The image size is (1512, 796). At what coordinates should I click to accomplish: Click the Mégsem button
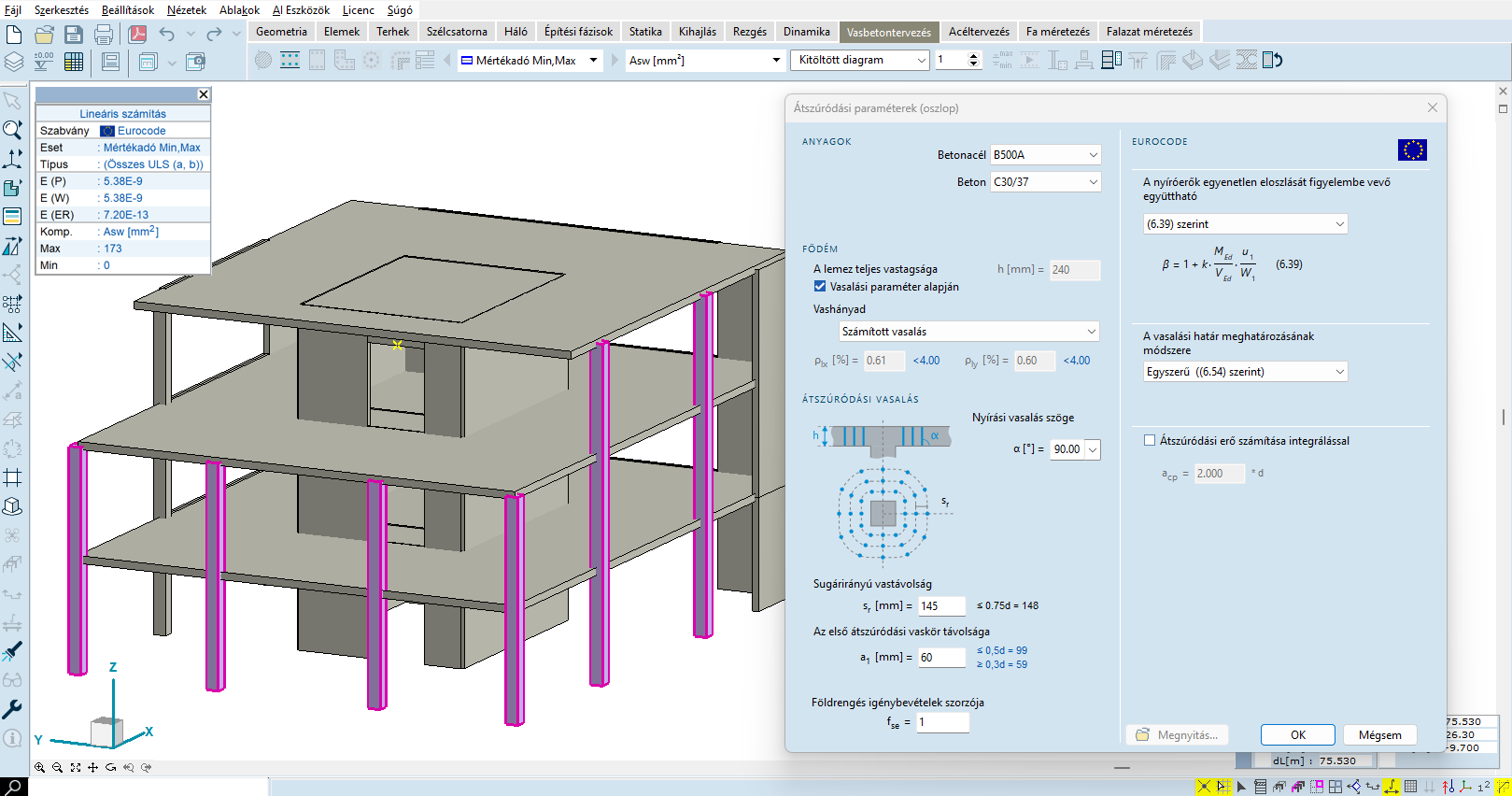[x=1379, y=735]
